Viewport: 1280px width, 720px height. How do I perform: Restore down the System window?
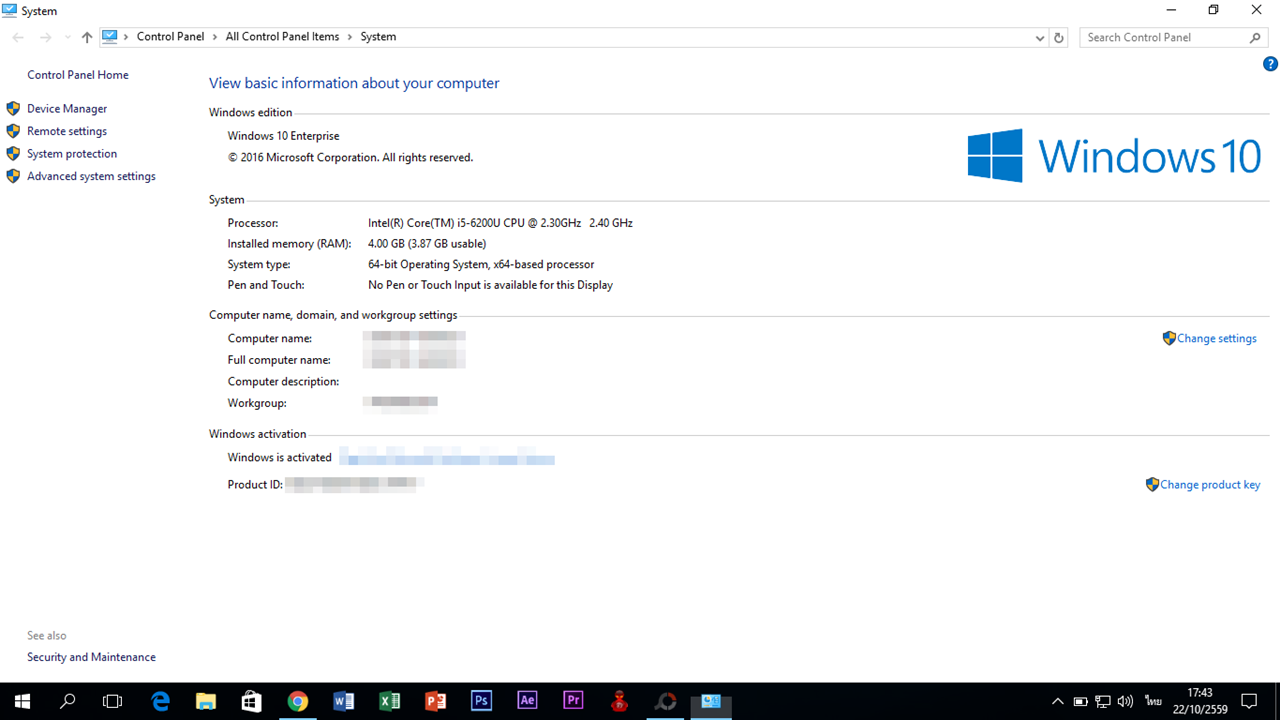[x=1213, y=10]
